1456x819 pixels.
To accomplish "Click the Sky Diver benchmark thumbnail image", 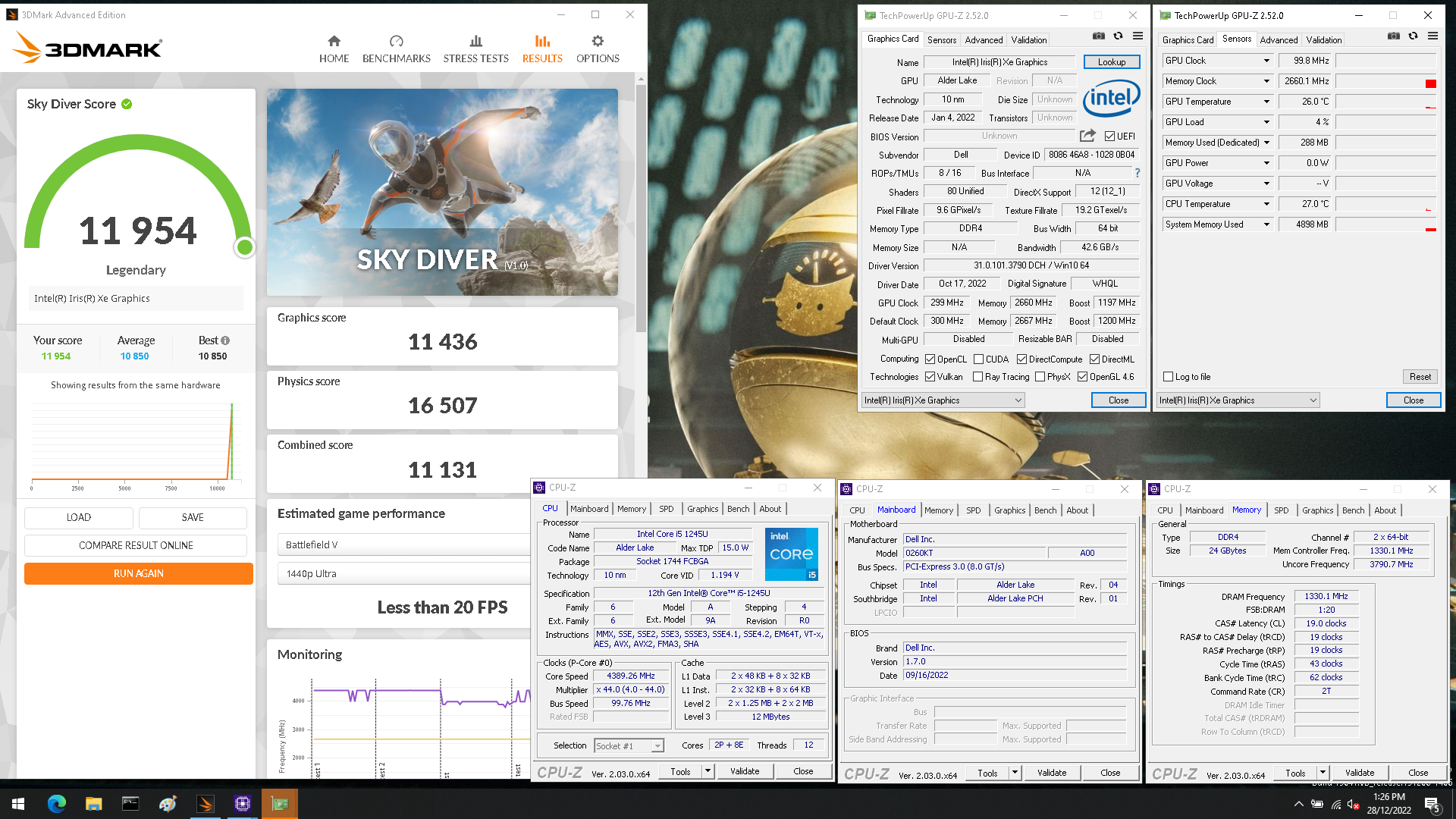I will point(442,192).
